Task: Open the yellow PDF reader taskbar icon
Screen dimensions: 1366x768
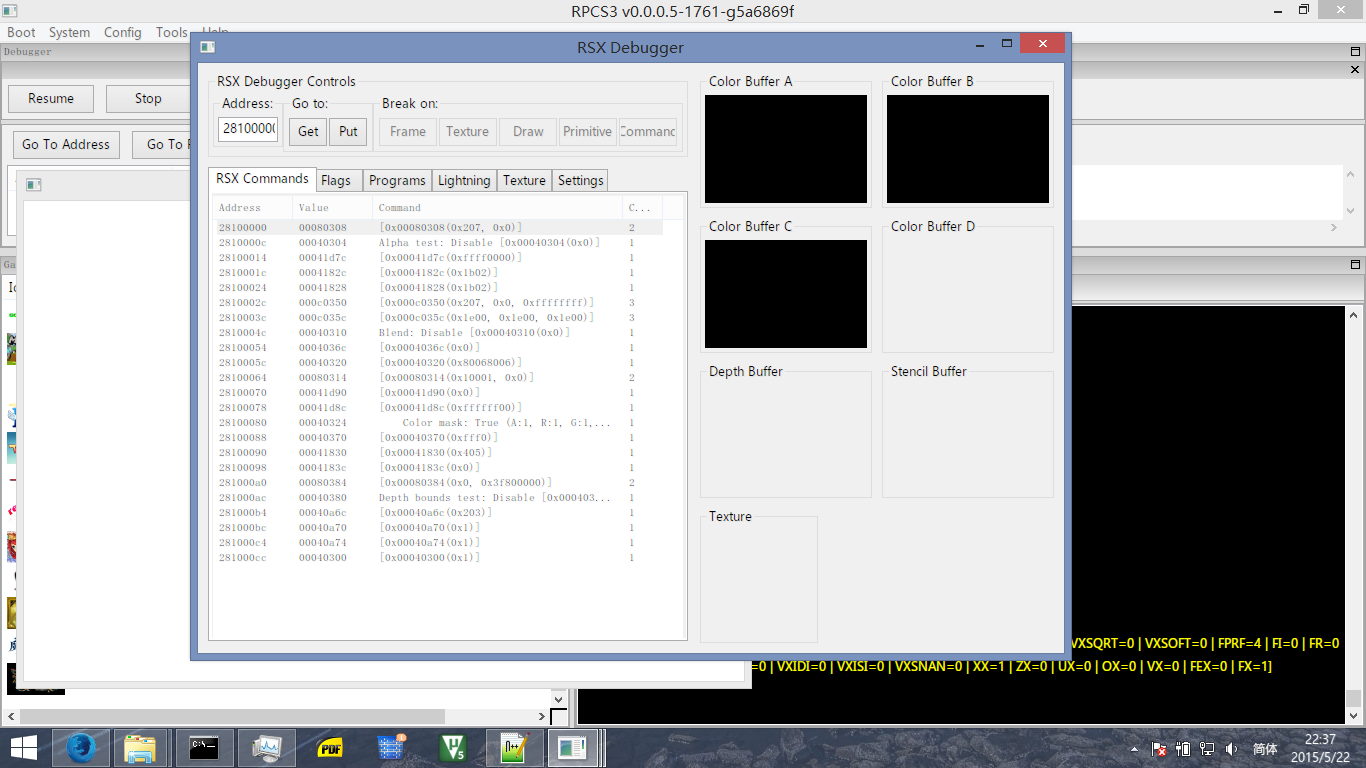Action: [330, 747]
